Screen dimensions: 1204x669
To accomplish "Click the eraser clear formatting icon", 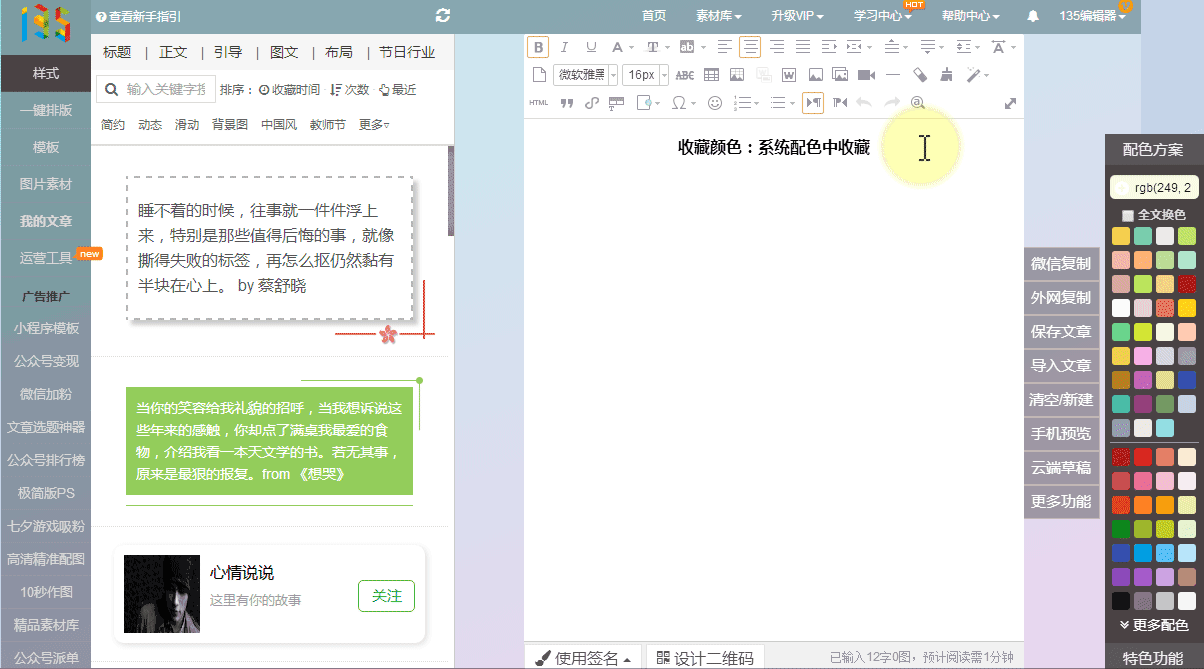I will (920, 75).
